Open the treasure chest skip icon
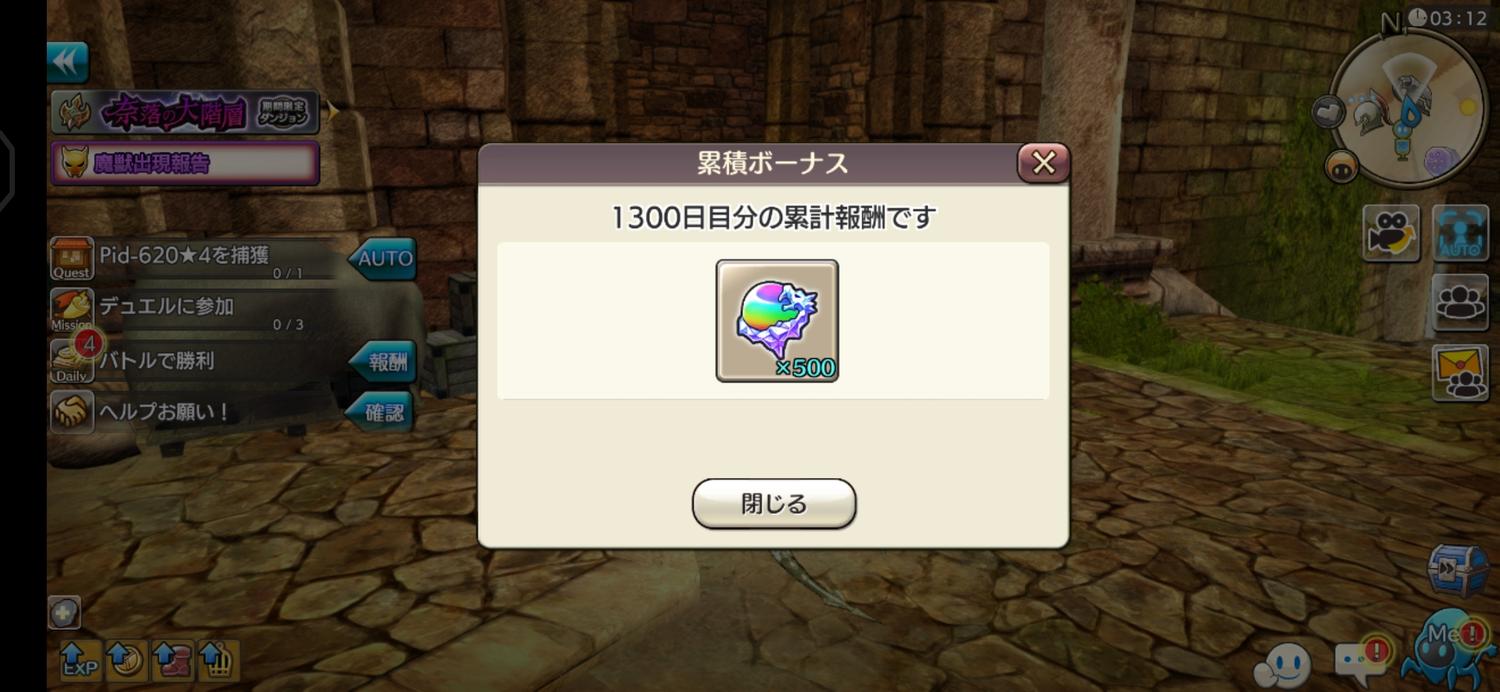 (1456, 571)
